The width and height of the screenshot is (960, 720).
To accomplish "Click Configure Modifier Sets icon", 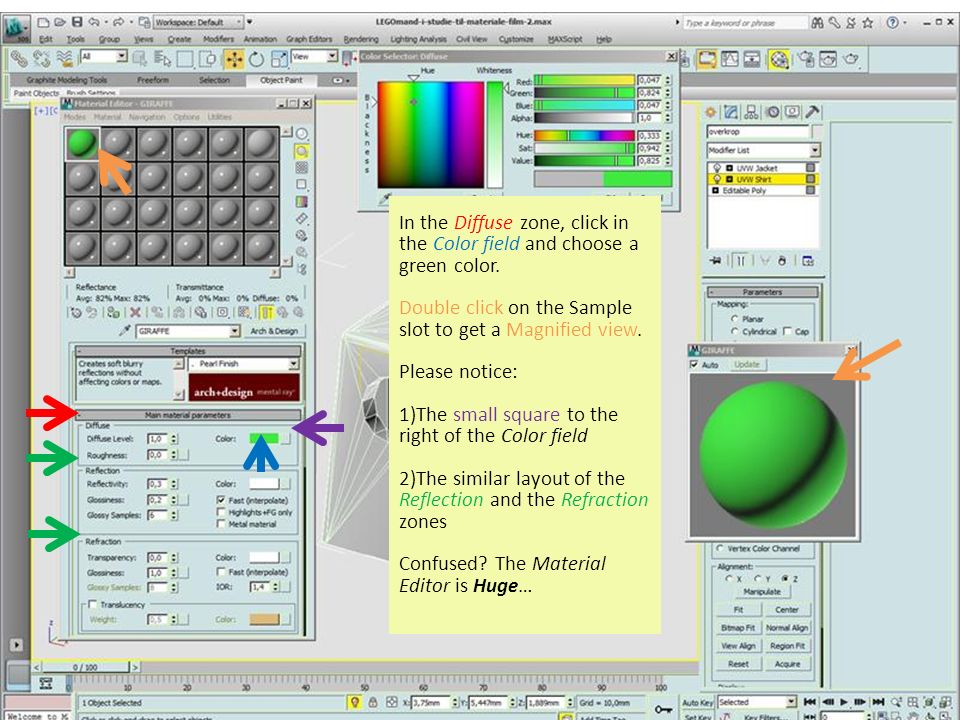I will tap(808, 261).
